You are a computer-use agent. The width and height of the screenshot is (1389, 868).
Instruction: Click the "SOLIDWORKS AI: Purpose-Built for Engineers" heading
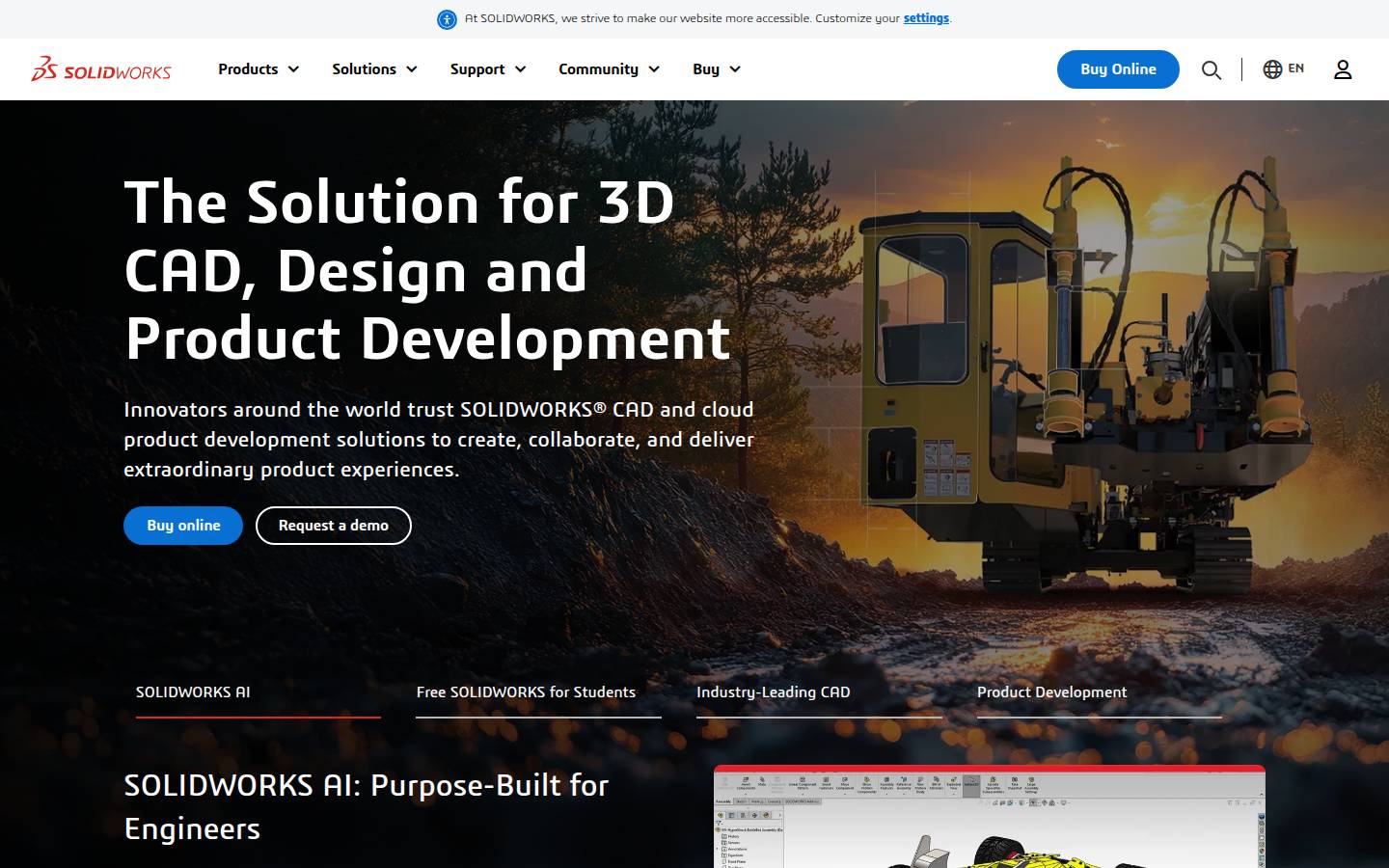(367, 807)
